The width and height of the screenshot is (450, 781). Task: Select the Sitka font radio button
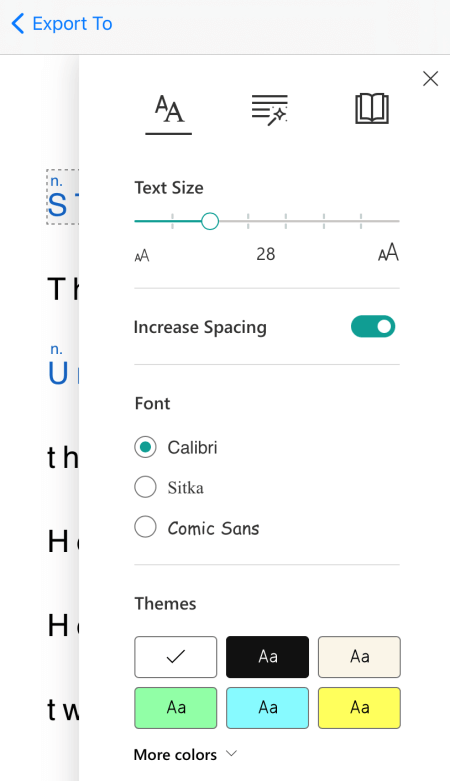145,487
